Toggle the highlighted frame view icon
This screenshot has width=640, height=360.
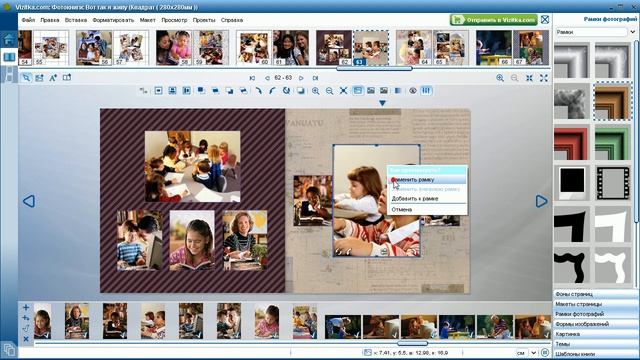[358, 91]
